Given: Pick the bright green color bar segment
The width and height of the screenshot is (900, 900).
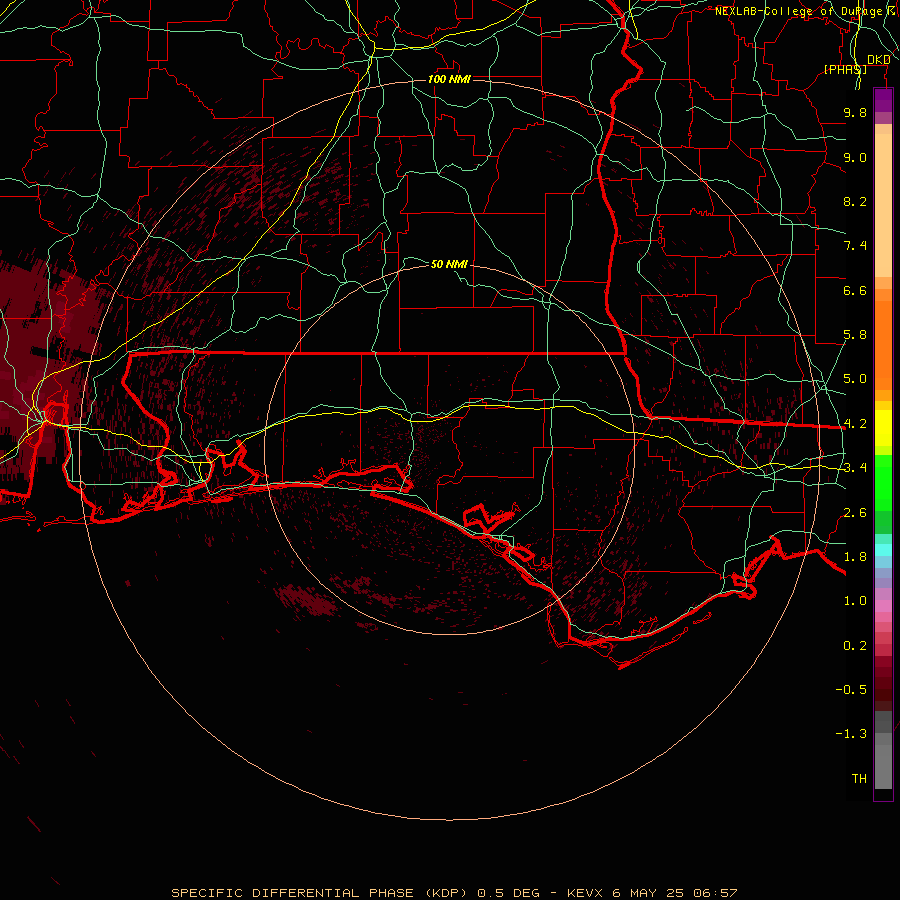Looking at the screenshot, I should (883, 482).
